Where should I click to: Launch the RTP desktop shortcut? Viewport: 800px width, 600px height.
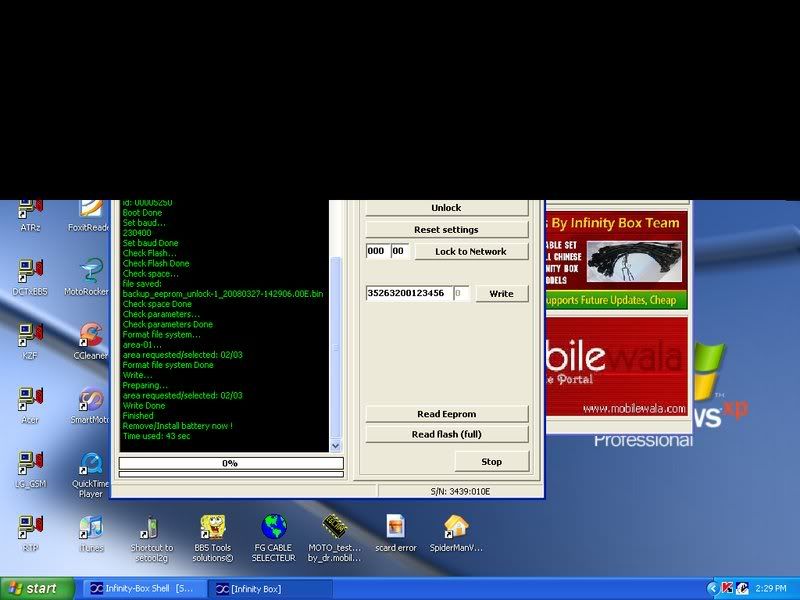(x=30, y=534)
